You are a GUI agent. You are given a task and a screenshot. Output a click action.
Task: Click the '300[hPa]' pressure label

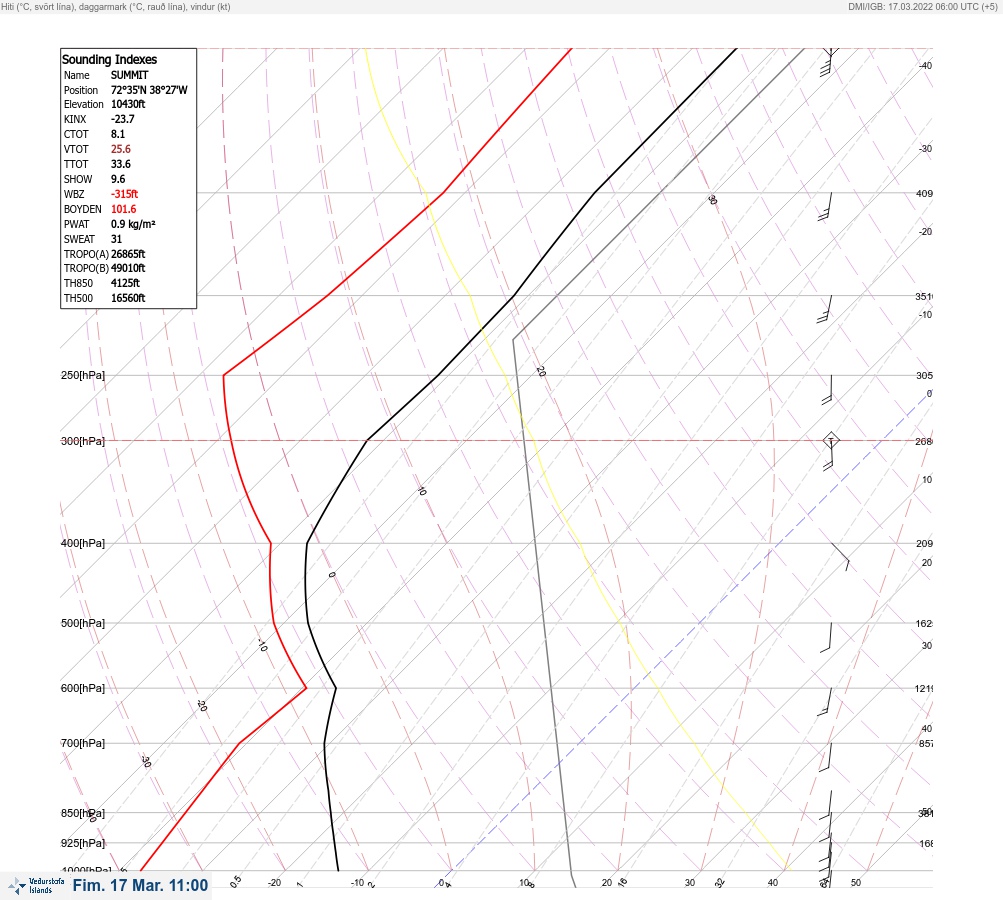point(83,441)
